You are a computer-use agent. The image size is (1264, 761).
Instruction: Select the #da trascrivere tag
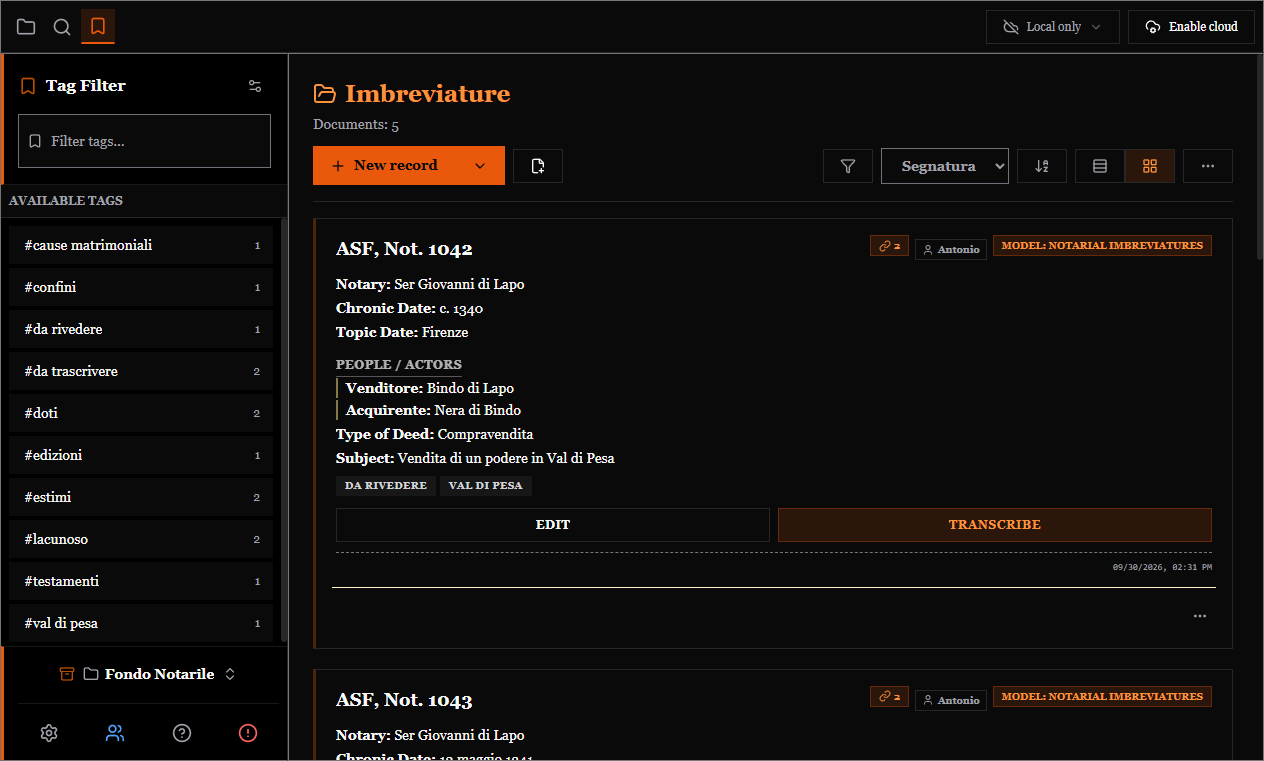[141, 371]
